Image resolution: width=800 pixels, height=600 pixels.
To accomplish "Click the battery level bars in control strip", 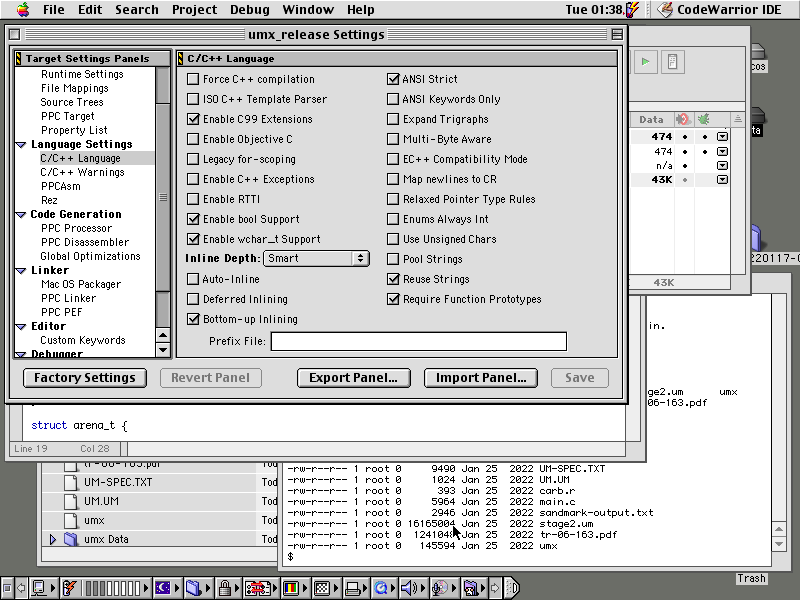I will [113, 588].
